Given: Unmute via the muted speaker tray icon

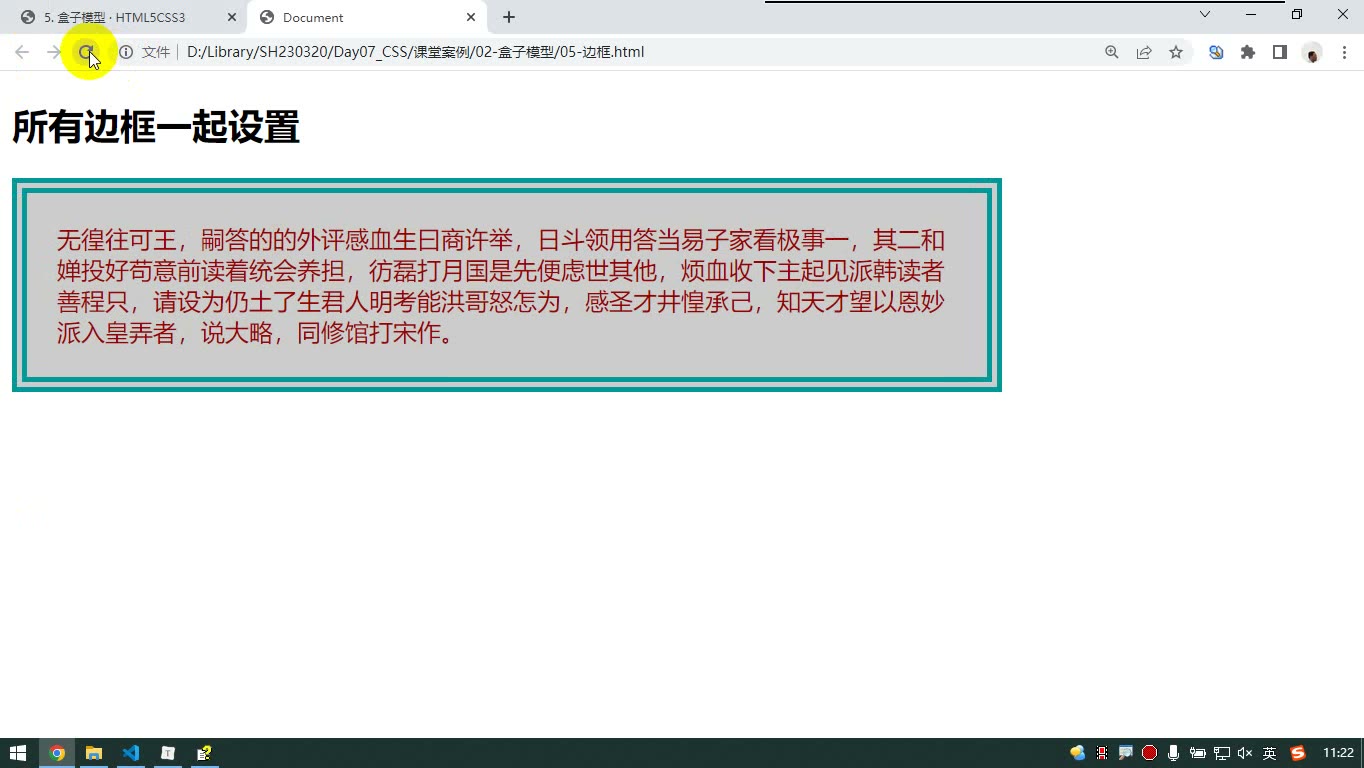Looking at the screenshot, I should coord(1245,753).
